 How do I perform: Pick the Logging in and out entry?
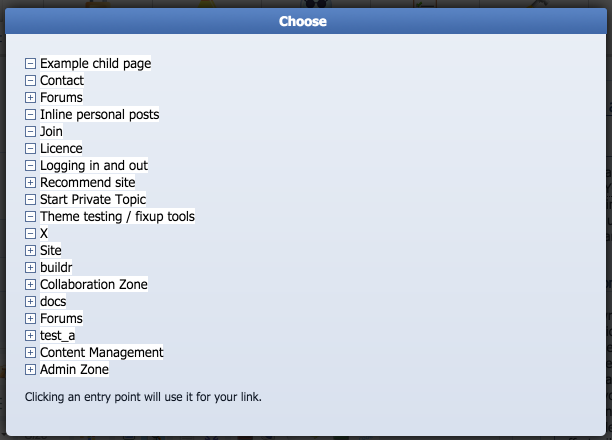click(x=94, y=166)
